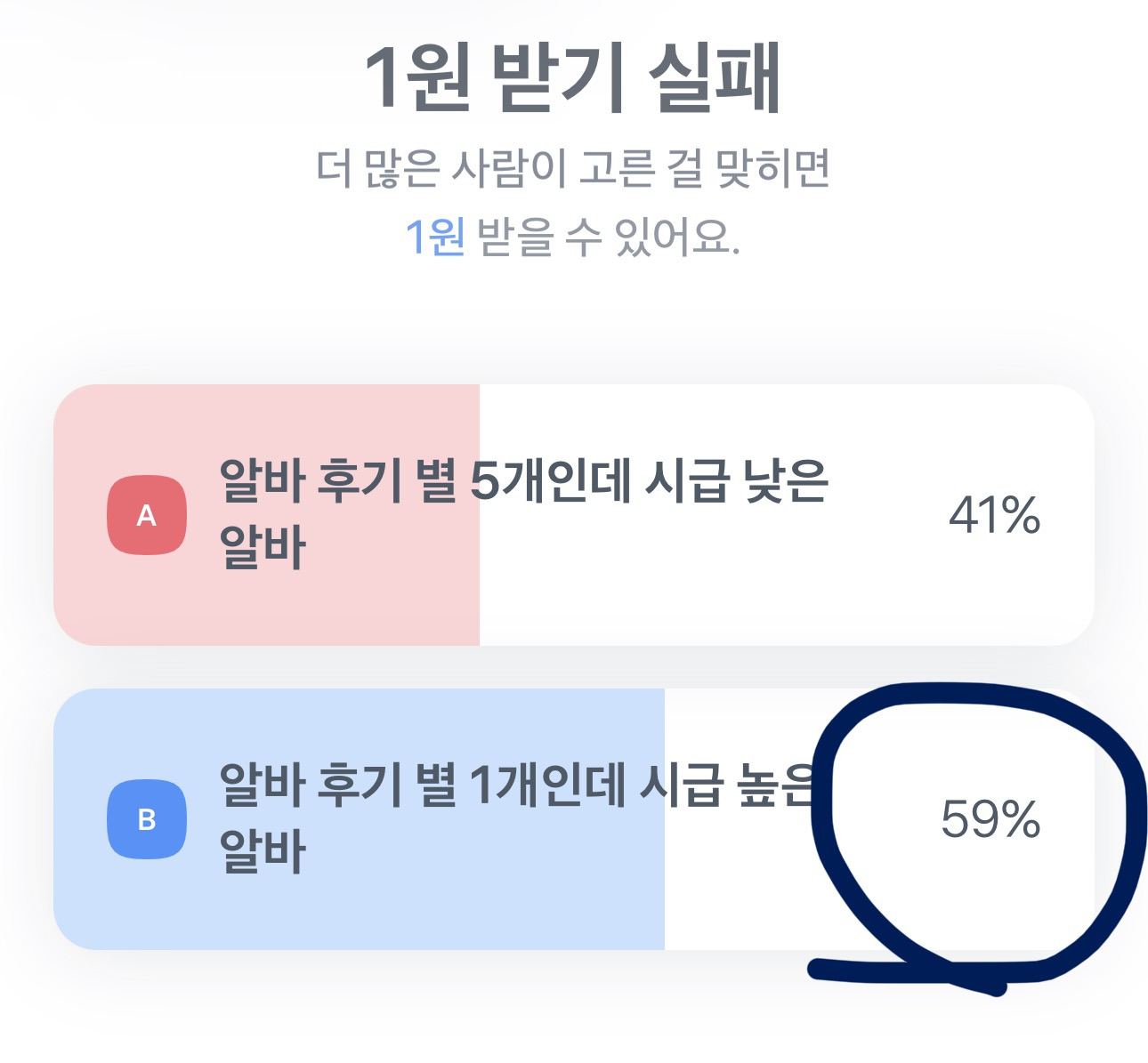1148x1063 pixels.
Task: Click the second-line "알바" in option B
Action: (263, 851)
